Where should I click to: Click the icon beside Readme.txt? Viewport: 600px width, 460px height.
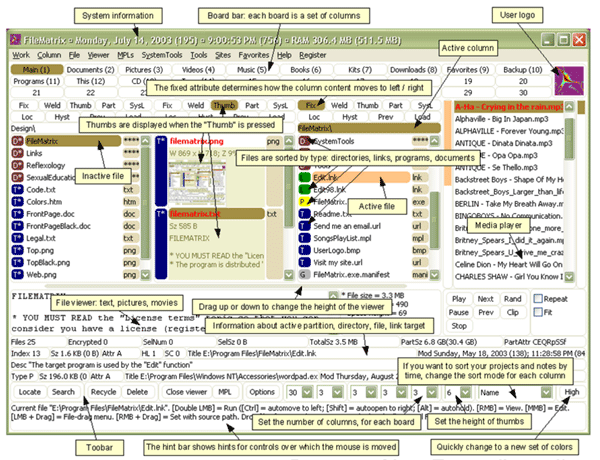[304, 214]
